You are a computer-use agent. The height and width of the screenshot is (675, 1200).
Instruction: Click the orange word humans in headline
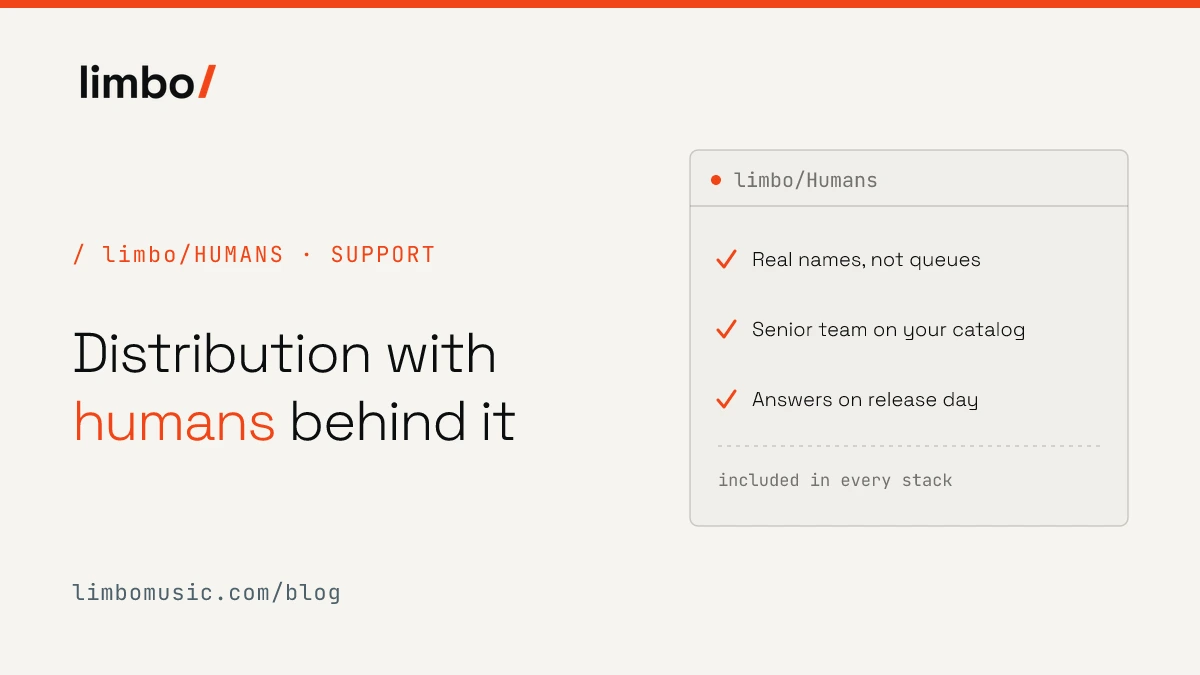[174, 423]
